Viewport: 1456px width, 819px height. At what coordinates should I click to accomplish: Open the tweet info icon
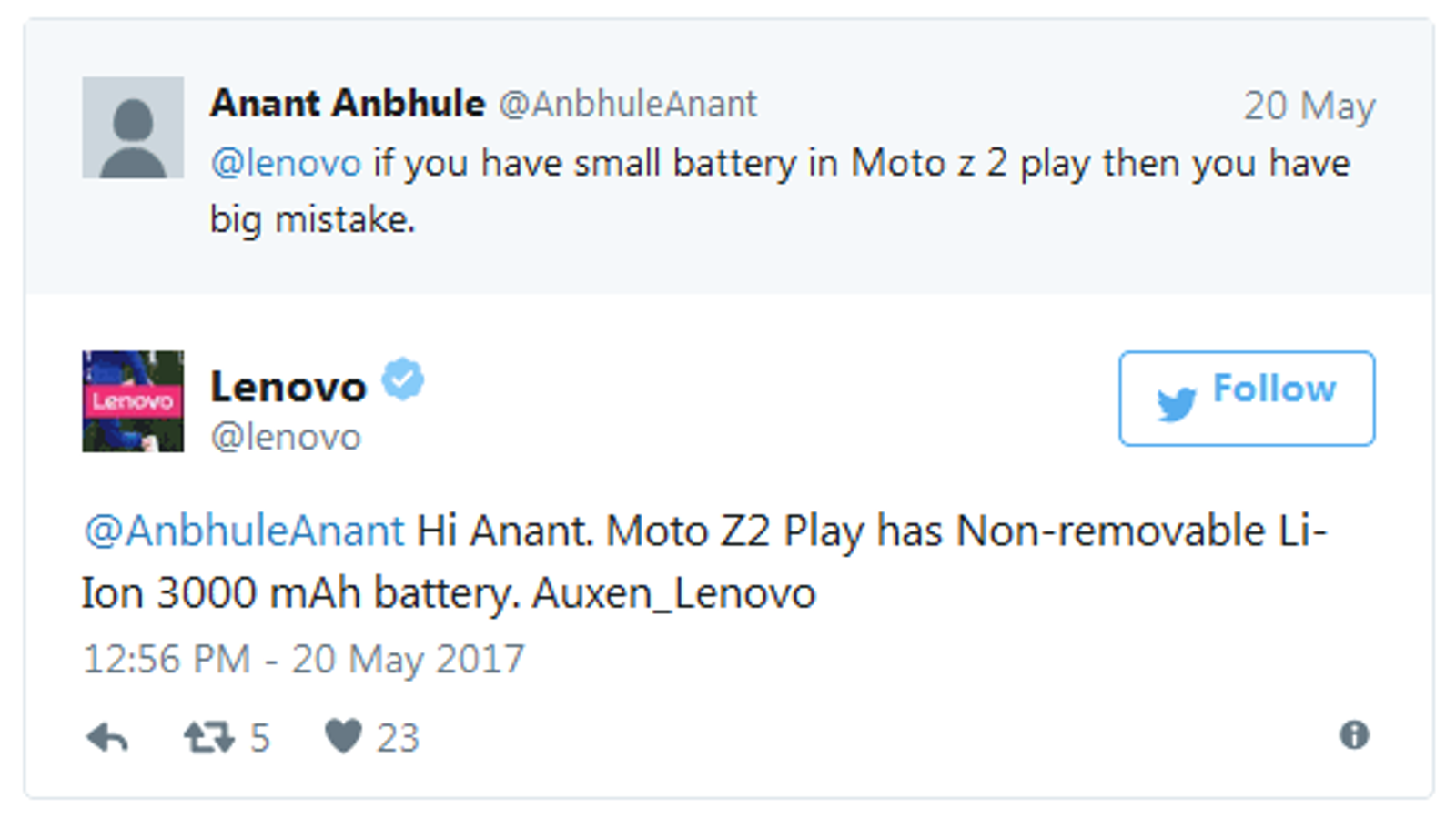pyautogui.click(x=1354, y=735)
